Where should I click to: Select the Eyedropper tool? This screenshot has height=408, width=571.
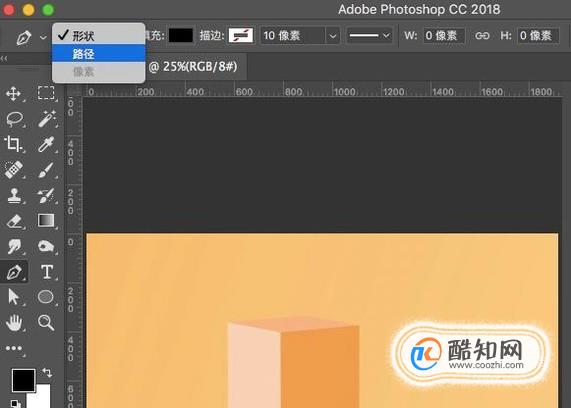(46, 144)
